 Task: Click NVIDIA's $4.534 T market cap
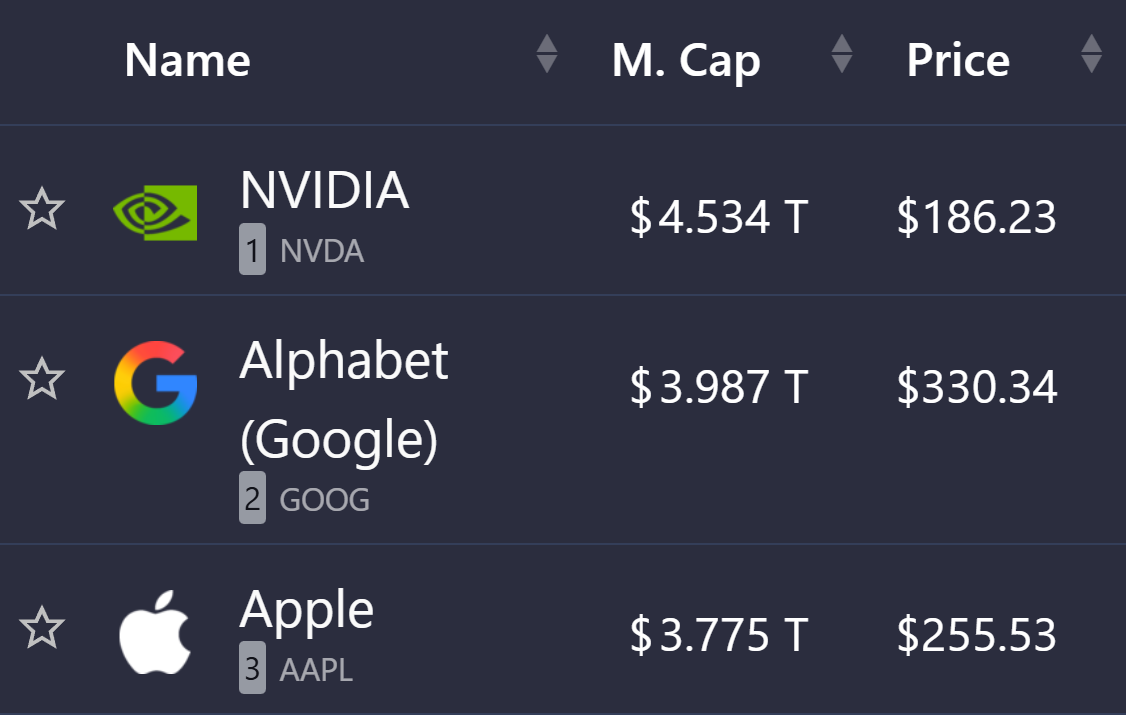(718, 217)
